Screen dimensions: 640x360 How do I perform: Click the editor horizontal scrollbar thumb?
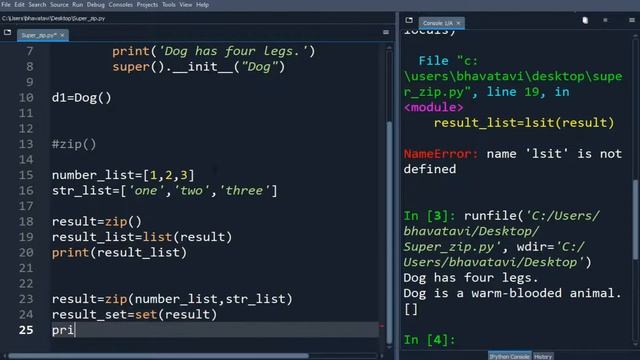(158, 356)
